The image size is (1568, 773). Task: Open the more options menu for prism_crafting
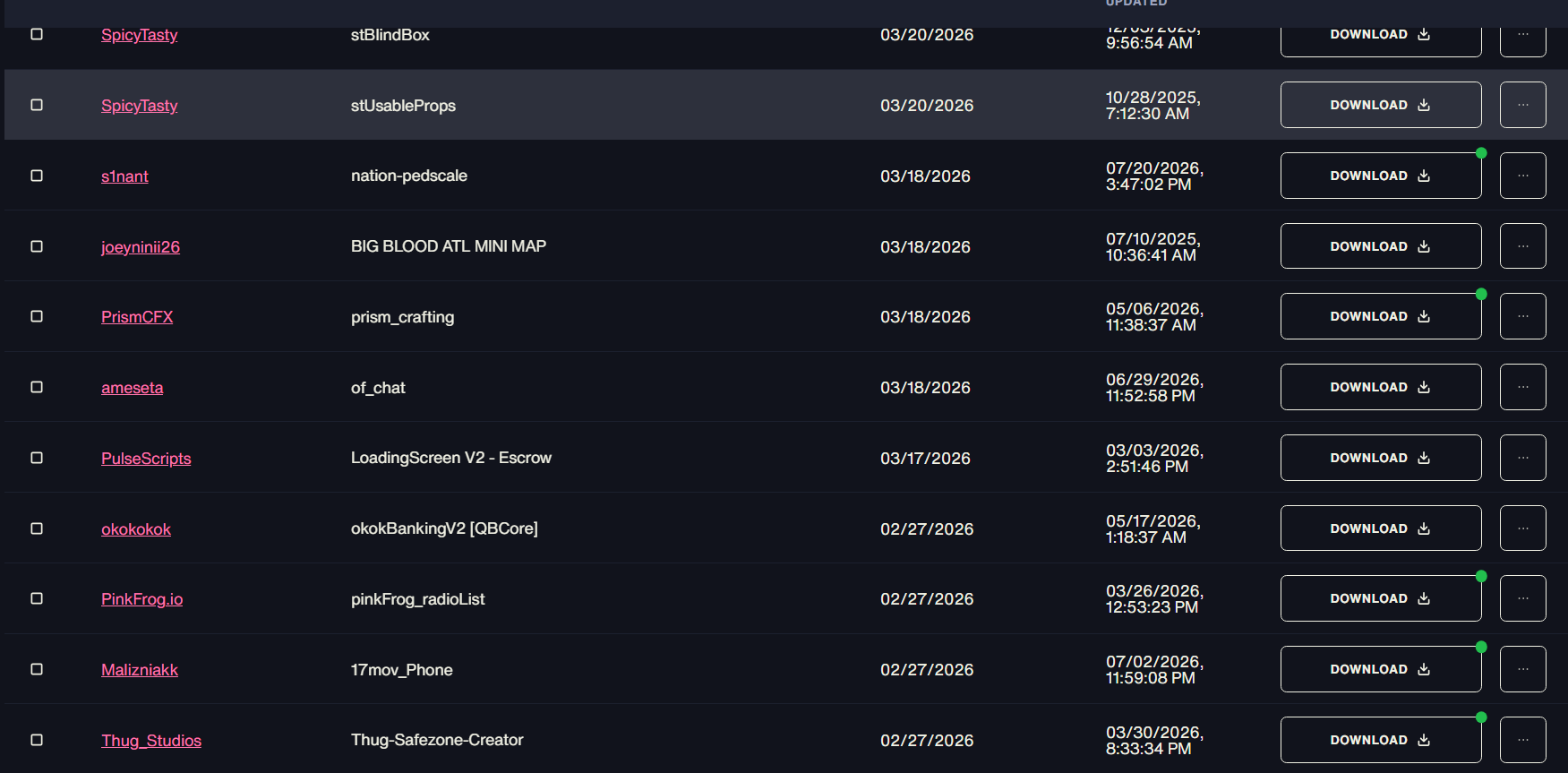tap(1522, 316)
